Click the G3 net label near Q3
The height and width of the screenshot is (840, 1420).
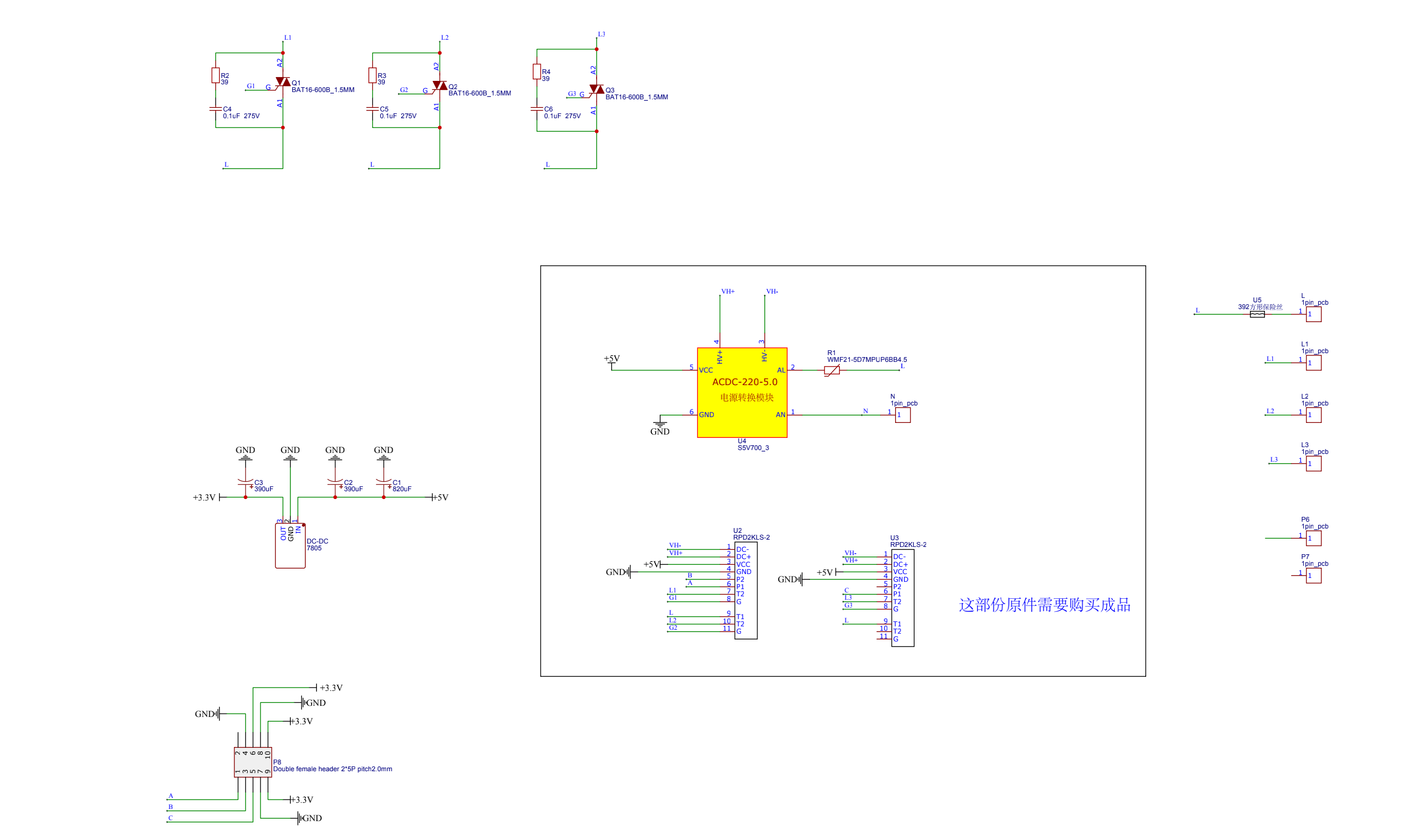click(x=572, y=94)
